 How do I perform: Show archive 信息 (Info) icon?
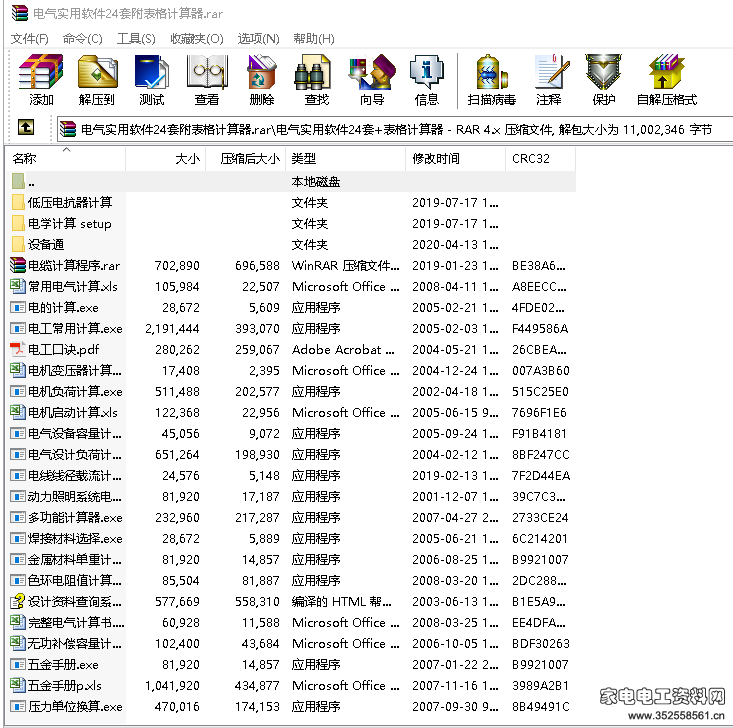coord(426,72)
